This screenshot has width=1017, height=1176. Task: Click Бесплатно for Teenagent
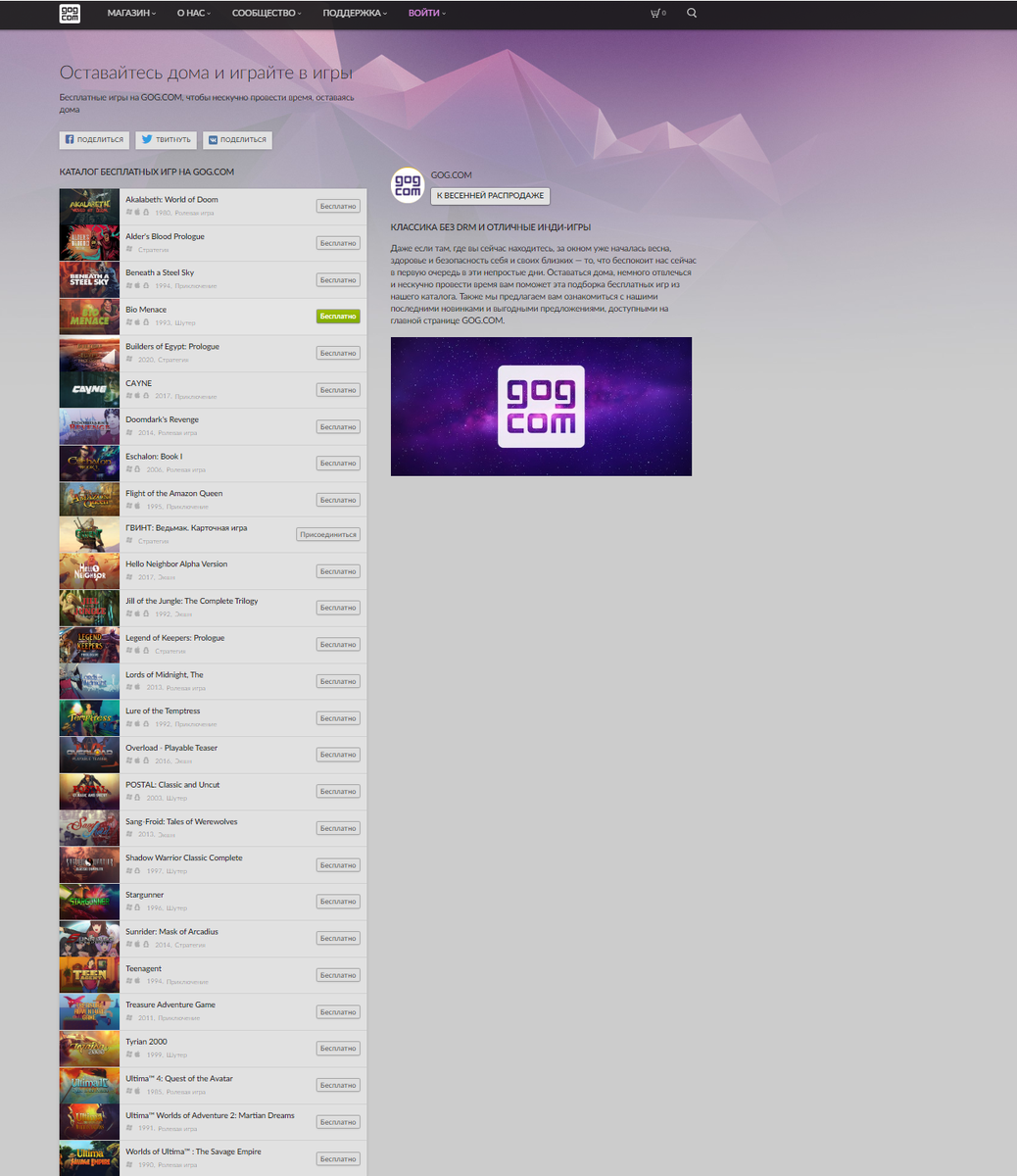338,975
